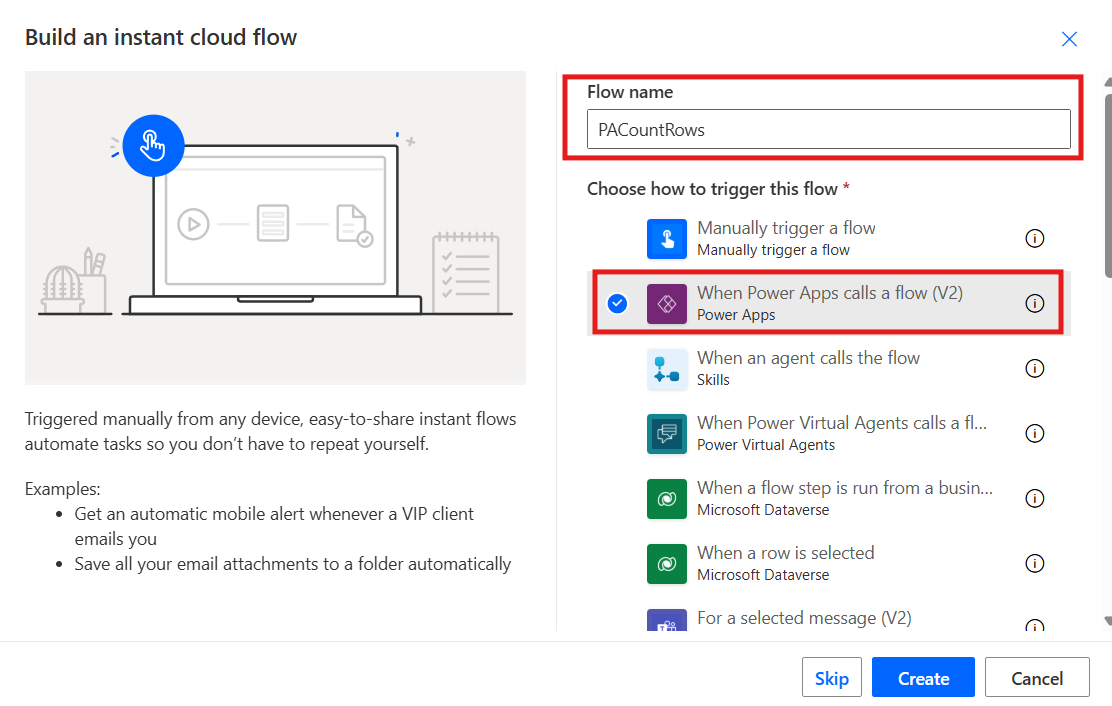Viewport: 1112px width, 706px height.
Task: Open info for Manually trigger a flow
Action: pyautogui.click(x=1035, y=238)
